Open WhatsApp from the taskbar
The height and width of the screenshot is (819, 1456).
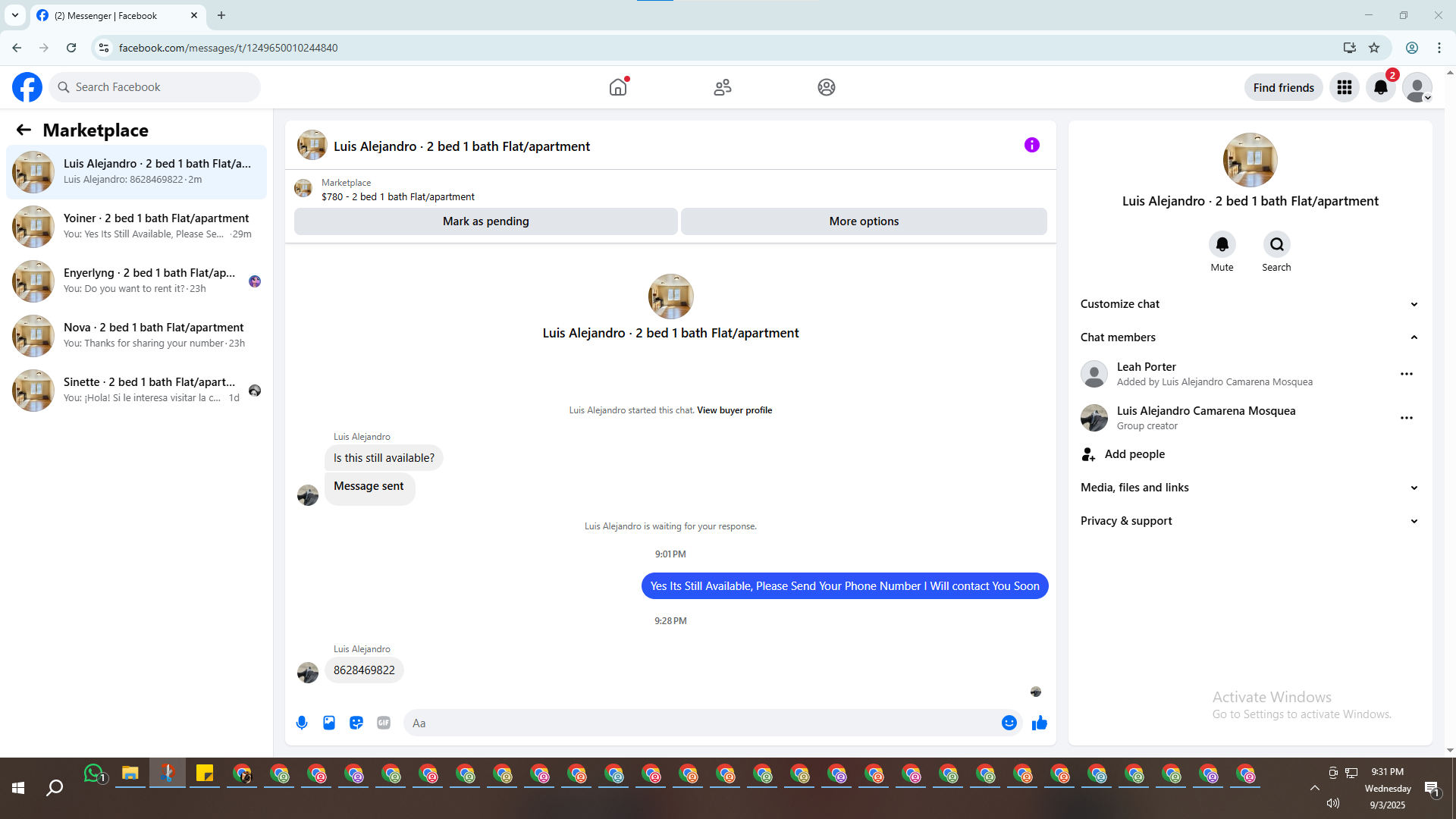tap(93, 773)
